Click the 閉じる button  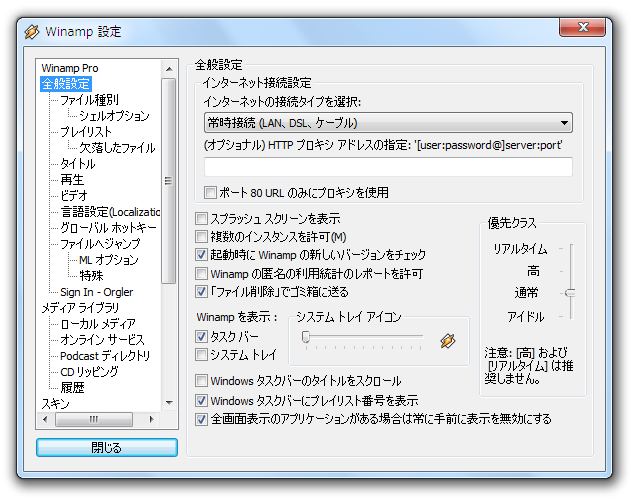coord(107,448)
